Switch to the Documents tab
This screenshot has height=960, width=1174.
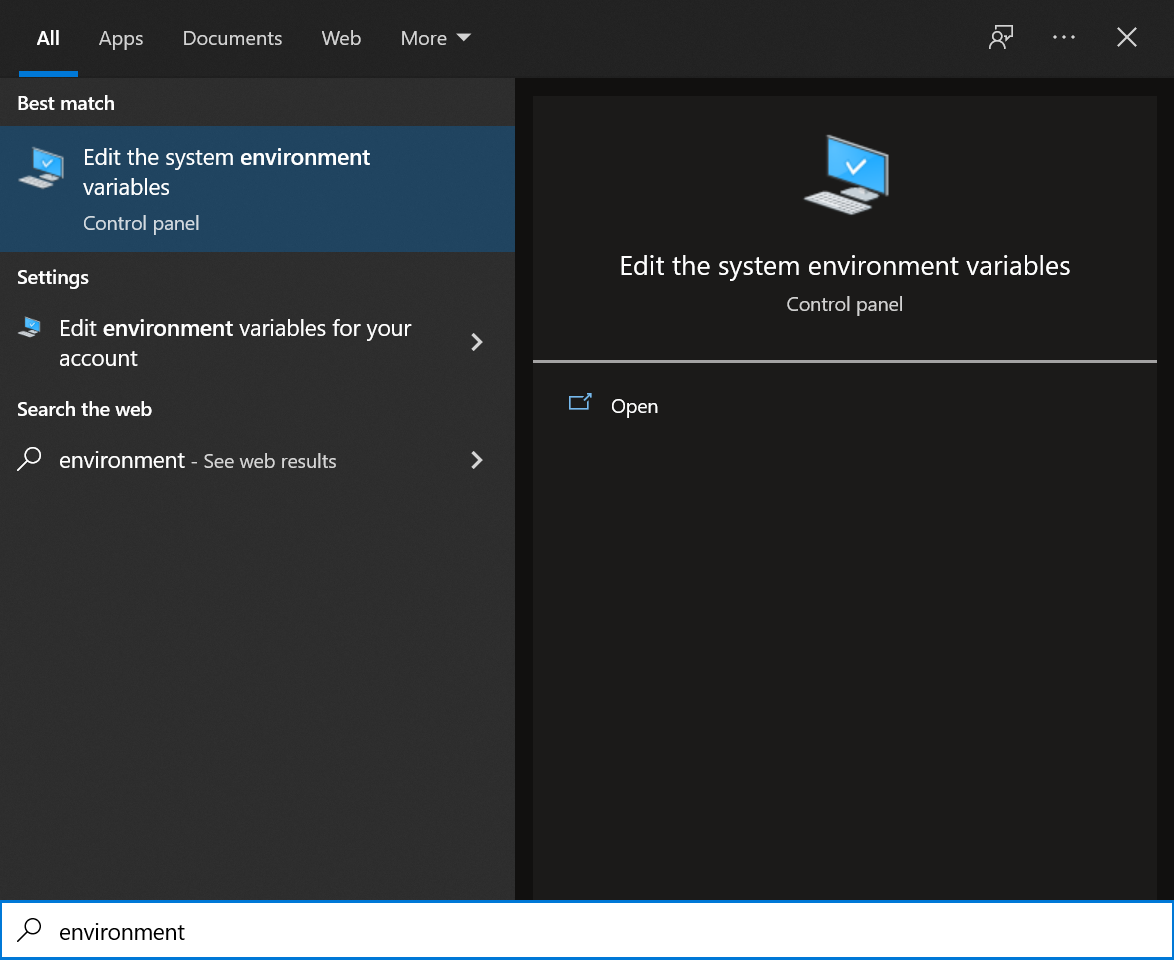[x=232, y=38]
